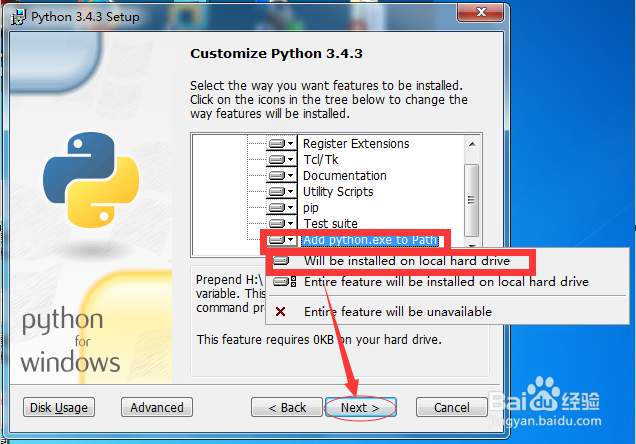Go back with the < Back button
Screen dimensions: 636x444
(x=287, y=407)
